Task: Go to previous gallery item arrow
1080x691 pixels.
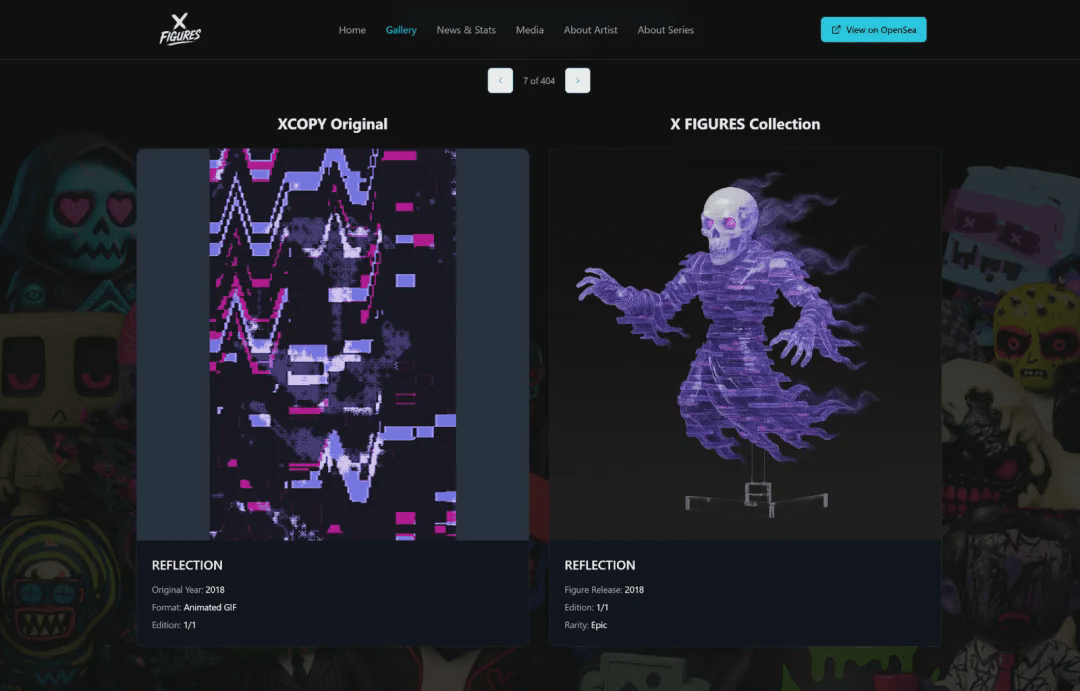Action: coord(500,81)
